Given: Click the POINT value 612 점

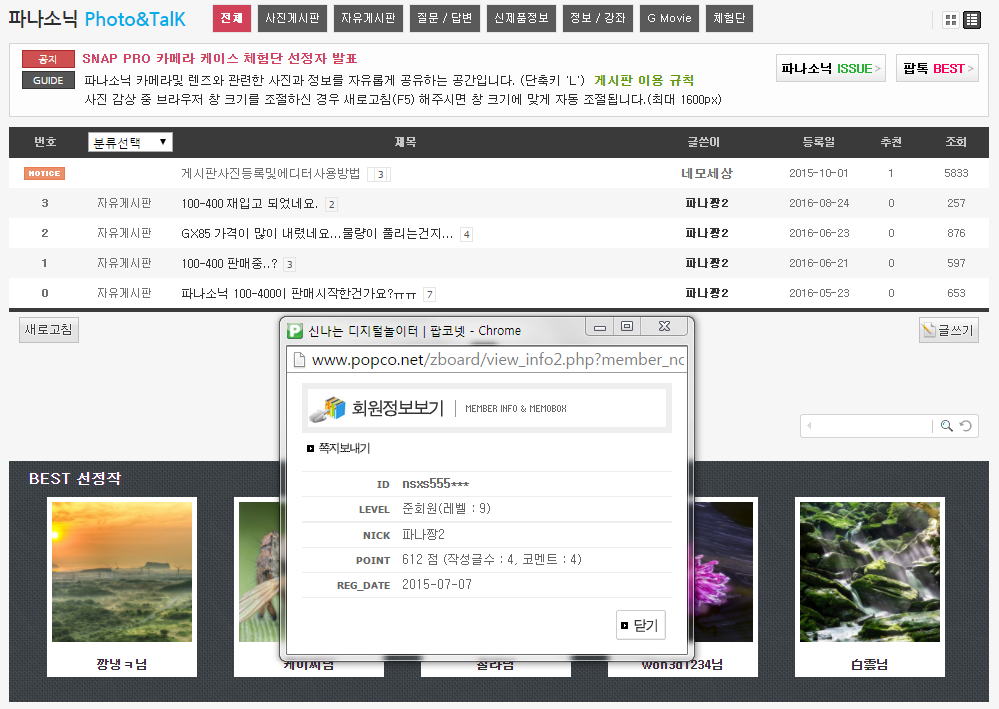Looking at the screenshot, I should click(x=491, y=559).
